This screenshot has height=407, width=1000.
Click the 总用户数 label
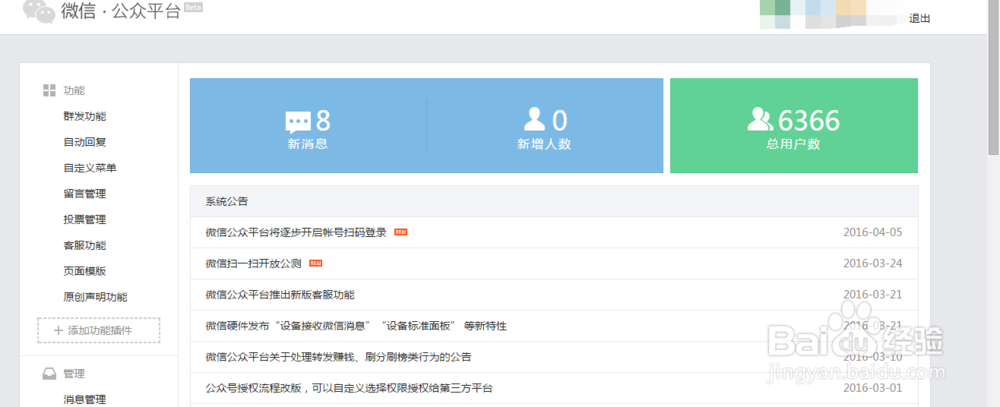point(793,144)
